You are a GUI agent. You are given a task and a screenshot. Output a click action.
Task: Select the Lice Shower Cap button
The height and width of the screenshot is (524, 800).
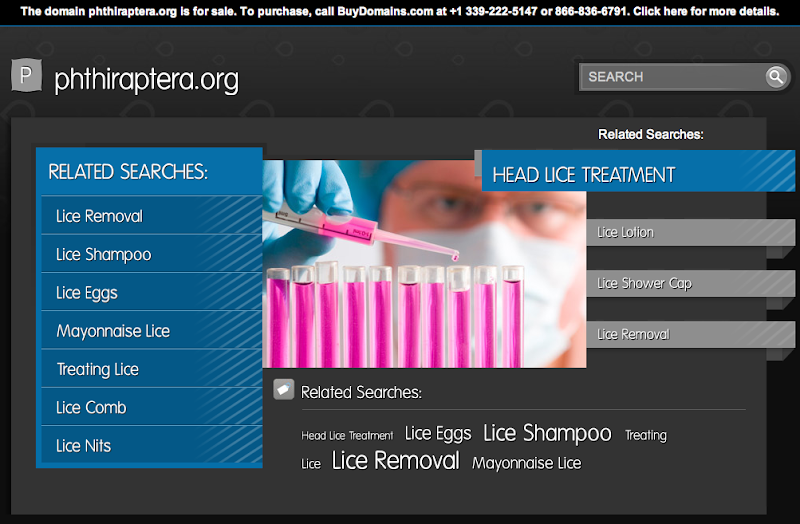(x=690, y=284)
